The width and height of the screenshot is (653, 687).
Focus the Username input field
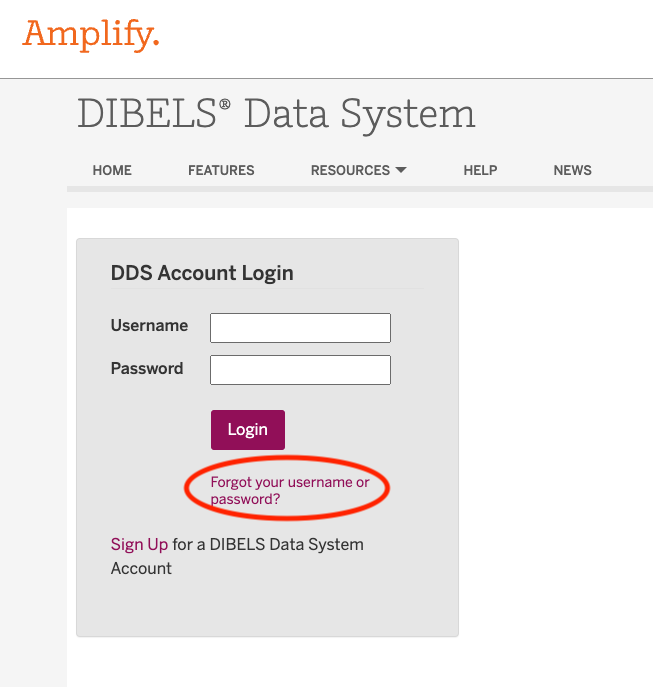coord(300,328)
